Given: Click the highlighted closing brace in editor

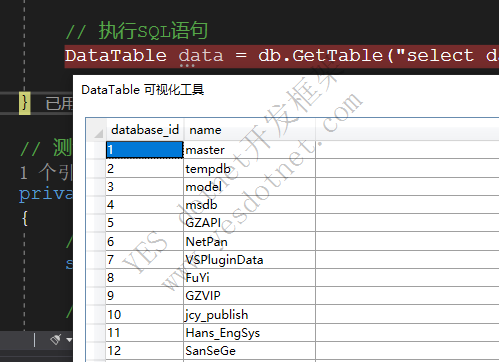Looking at the screenshot, I should [25, 103].
